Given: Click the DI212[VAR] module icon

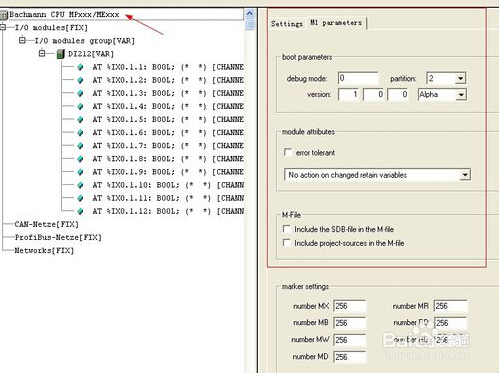Looking at the screenshot, I should 60,54.
